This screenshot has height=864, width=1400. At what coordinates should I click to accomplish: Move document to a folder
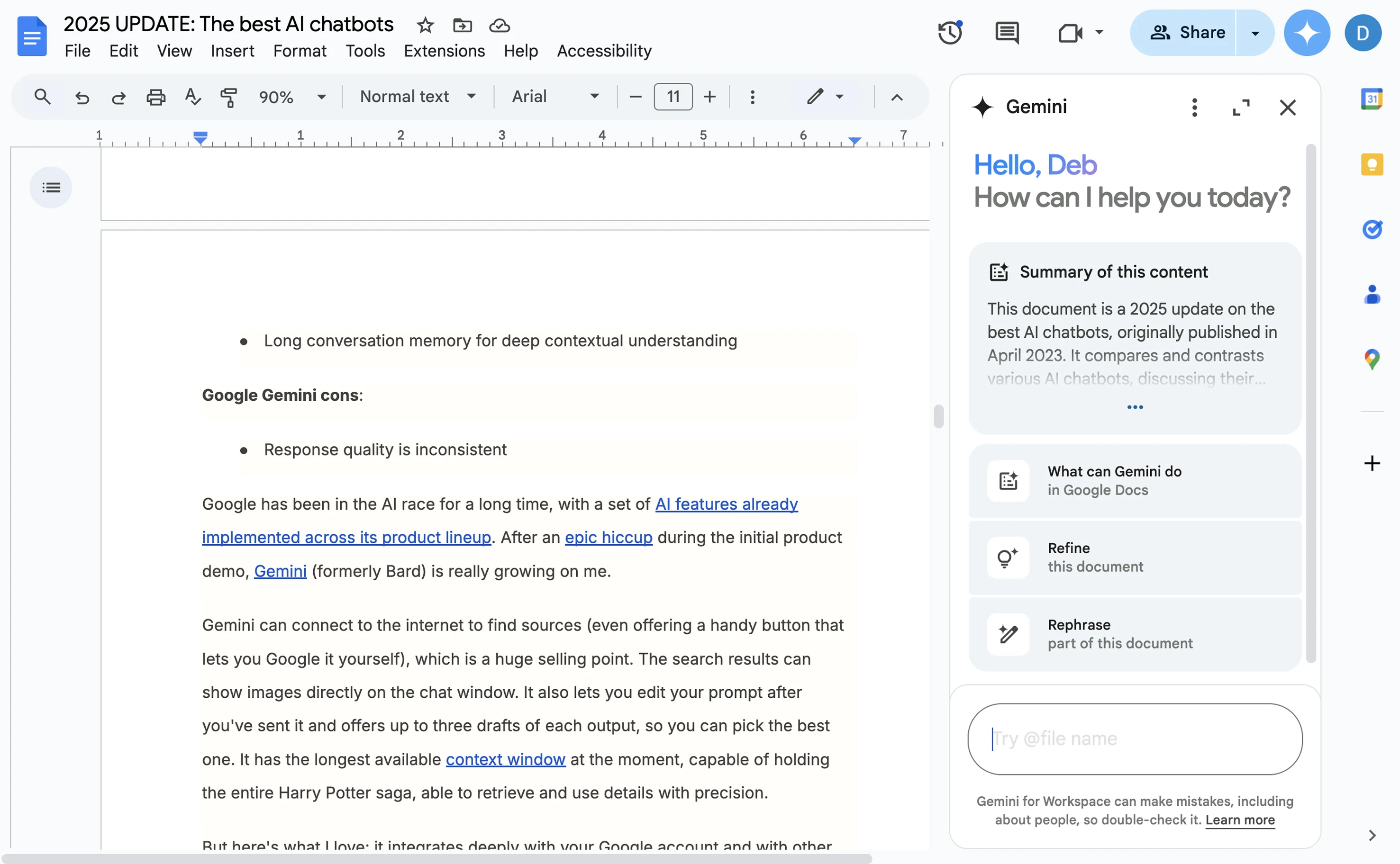point(462,25)
